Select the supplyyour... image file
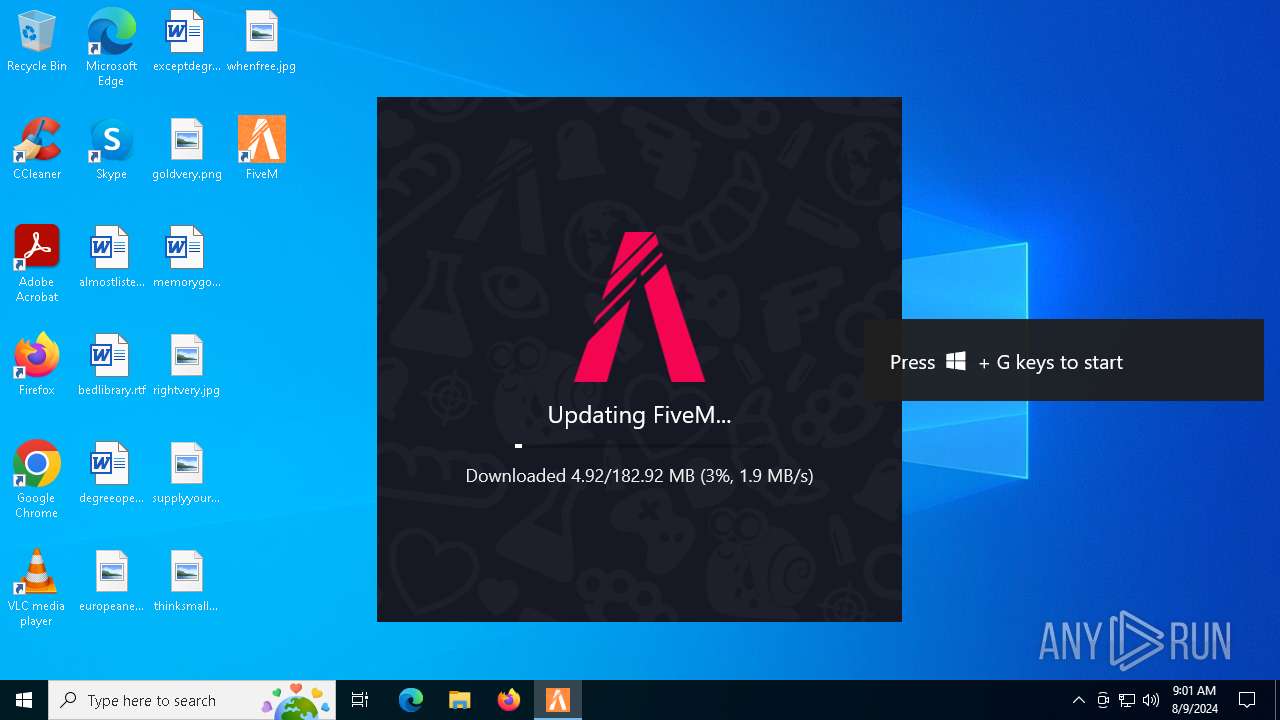Viewport: 1280px width, 720px height. [x=186, y=474]
